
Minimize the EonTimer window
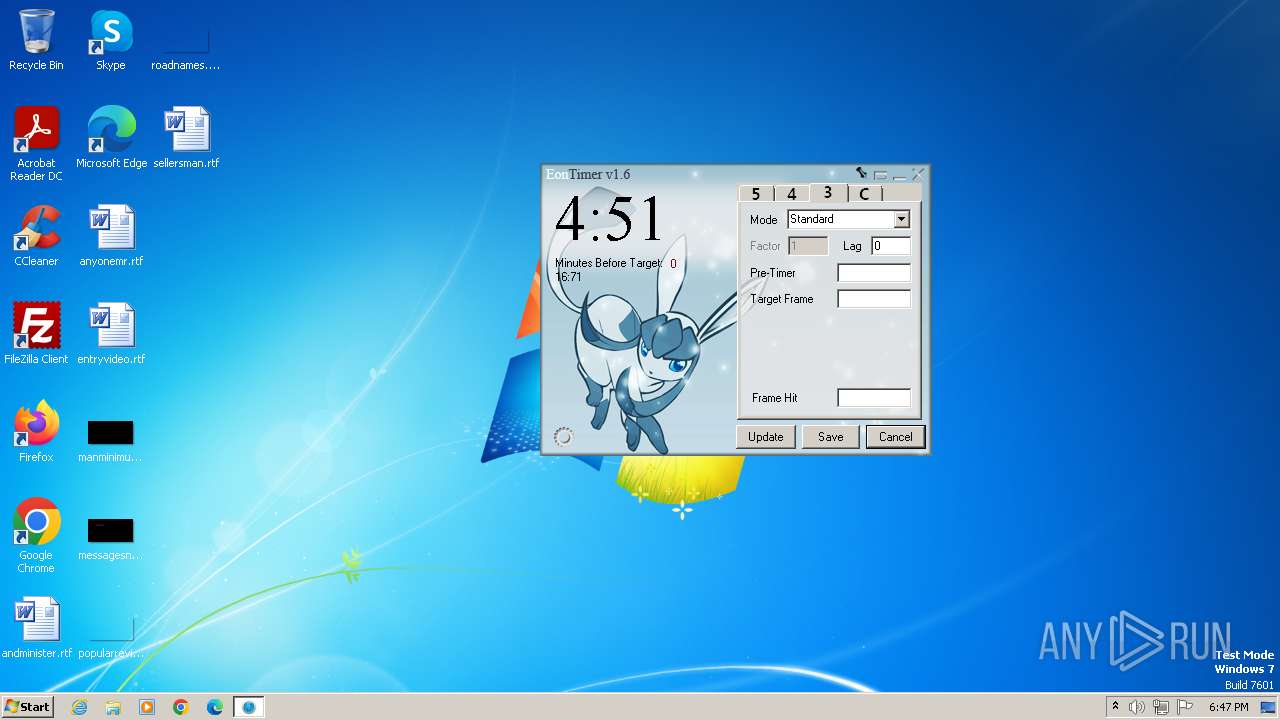pos(900,175)
